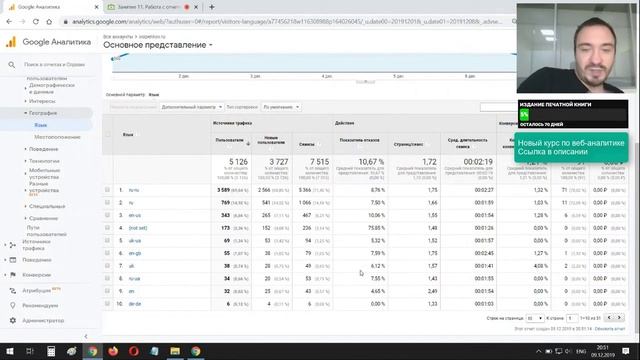
Task: Open Windows Start menu
Action: [9, 351]
